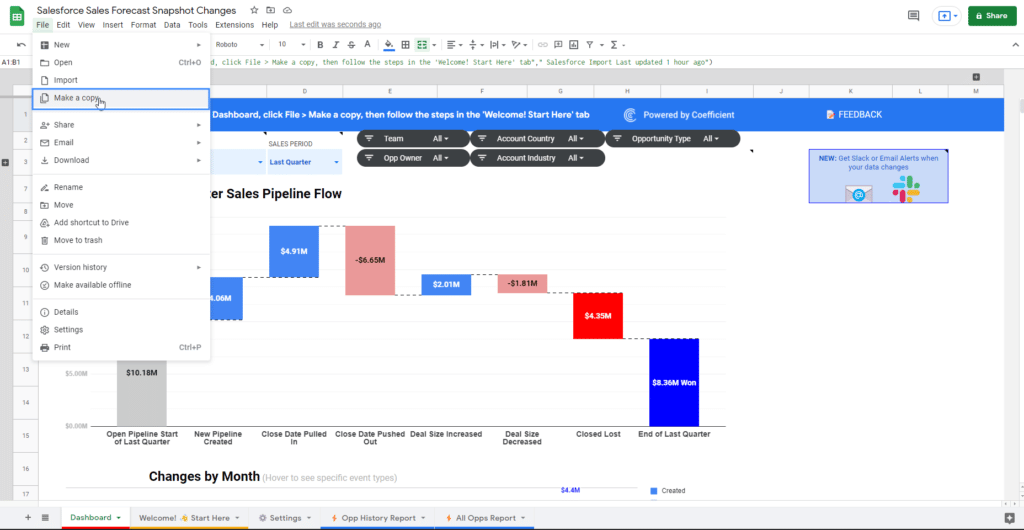Click the move-to-folder icon beside the title
1024x530 pixels.
point(270,11)
